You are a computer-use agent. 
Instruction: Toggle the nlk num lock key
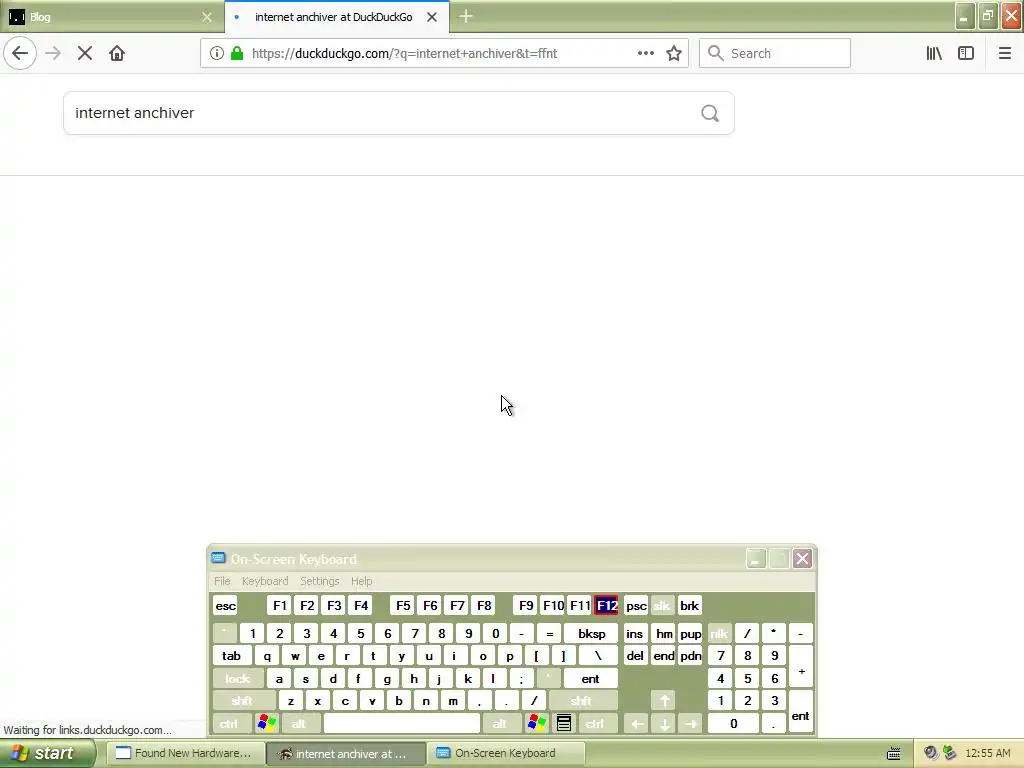coord(719,633)
